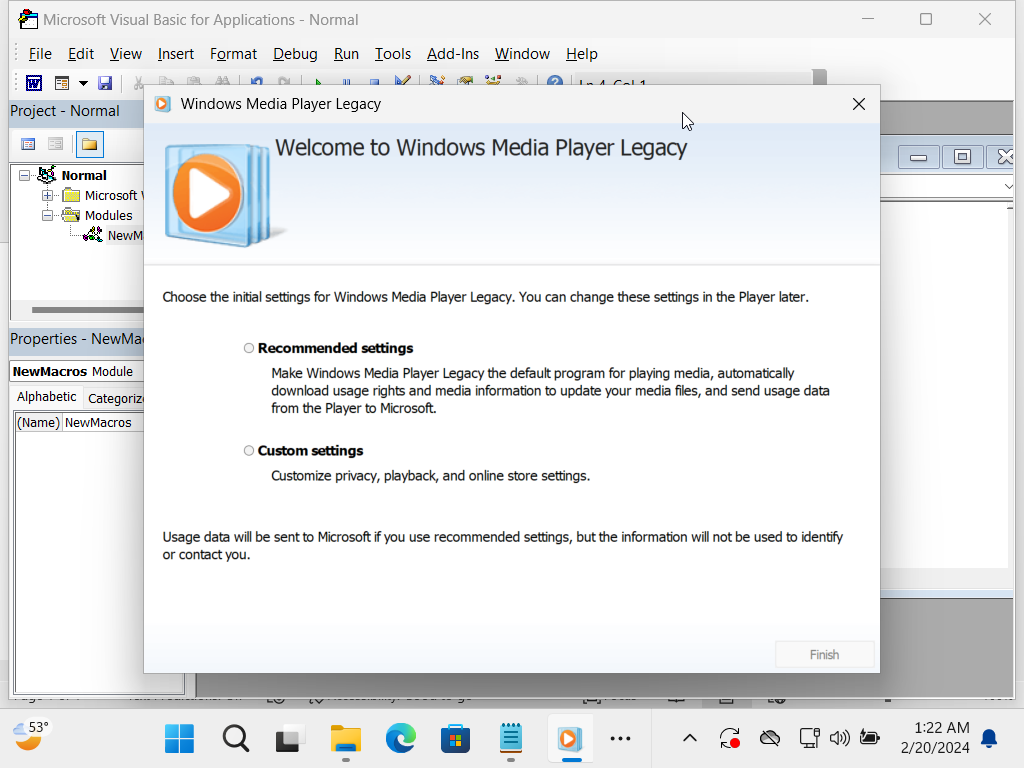Click the Insert UserForm toolbar icon
Image resolution: width=1024 pixels, height=768 pixels.
62,83
